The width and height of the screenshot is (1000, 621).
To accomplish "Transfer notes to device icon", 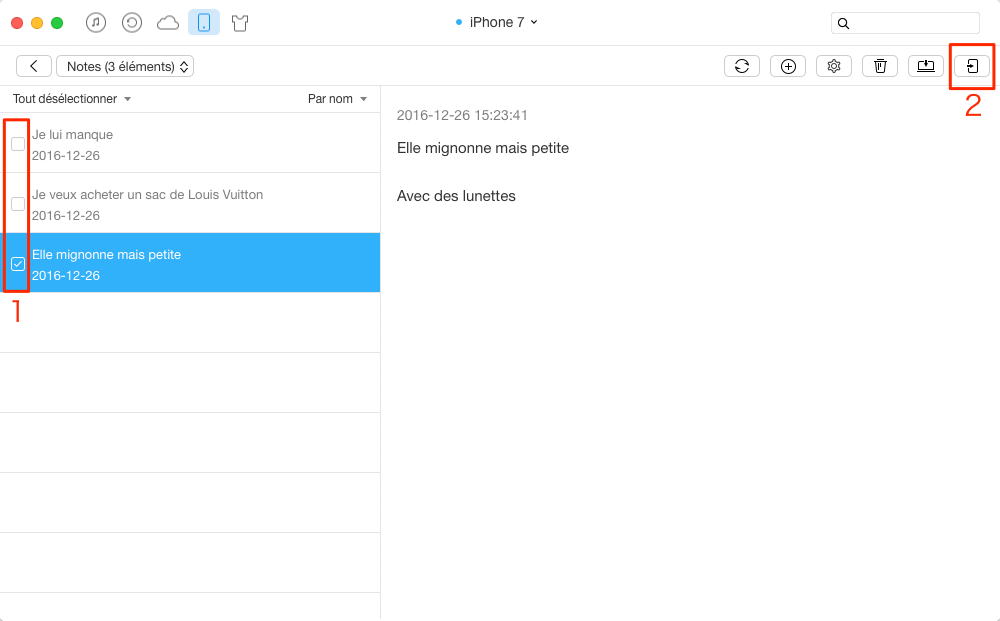I will coord(972,66).
